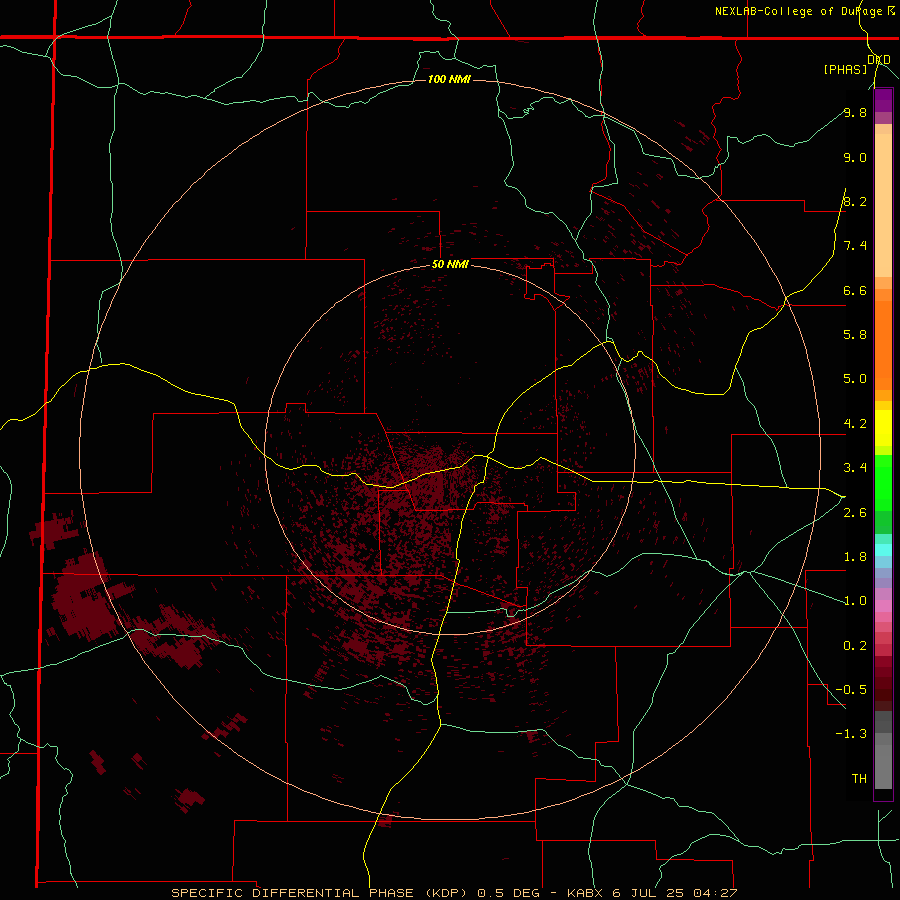Click the 100 NMI range ring label

449,79
